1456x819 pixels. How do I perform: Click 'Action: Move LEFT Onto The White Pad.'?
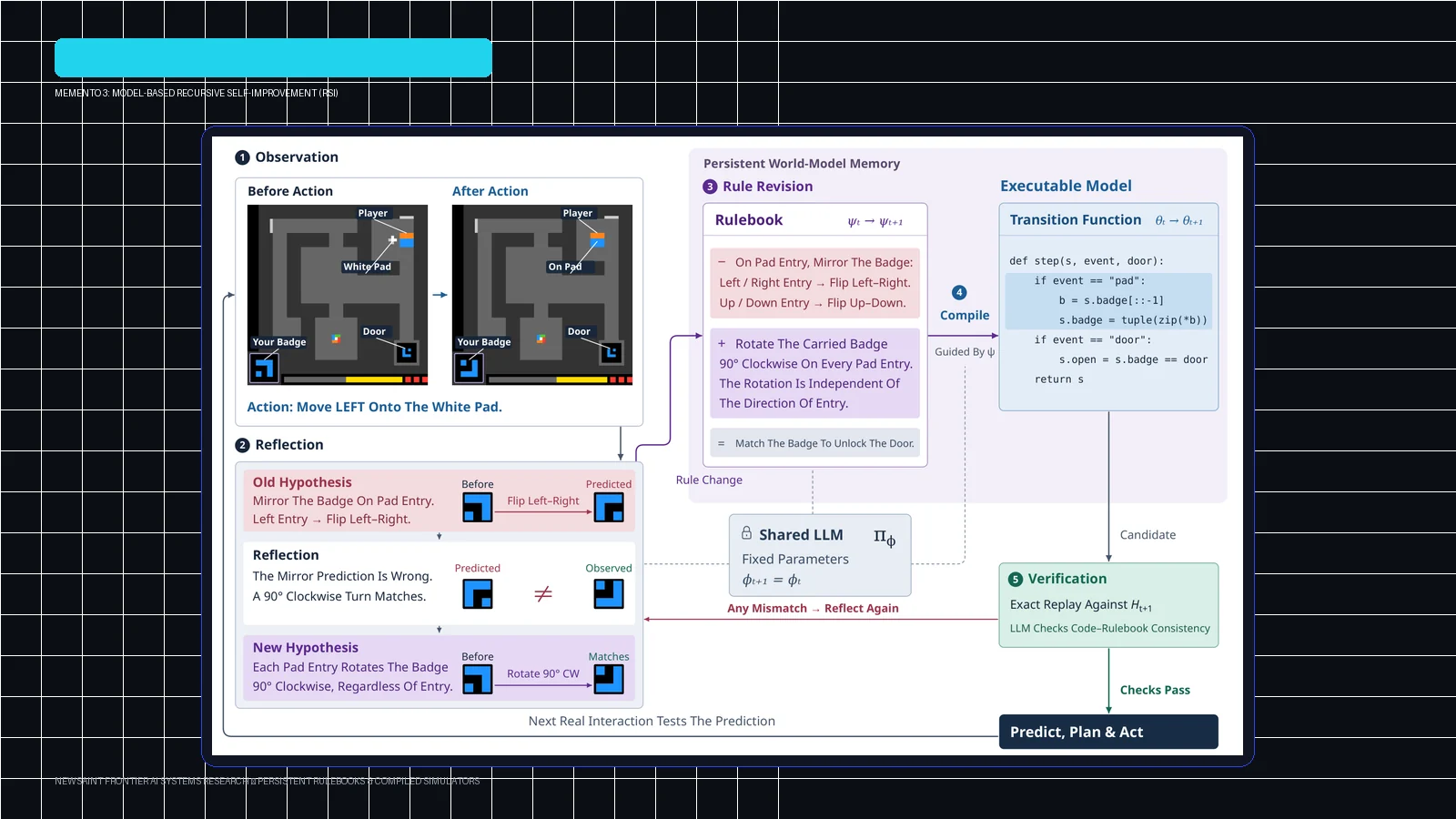pos(375,407)
